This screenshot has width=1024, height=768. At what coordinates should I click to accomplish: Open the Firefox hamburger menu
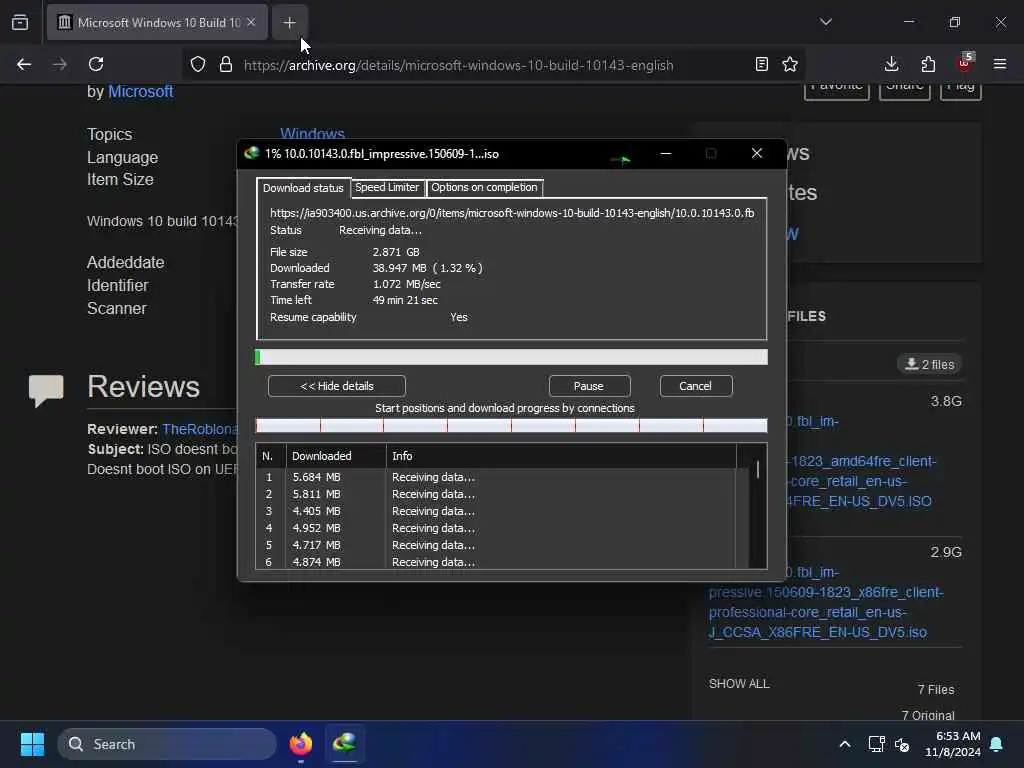pos(1000,64)
